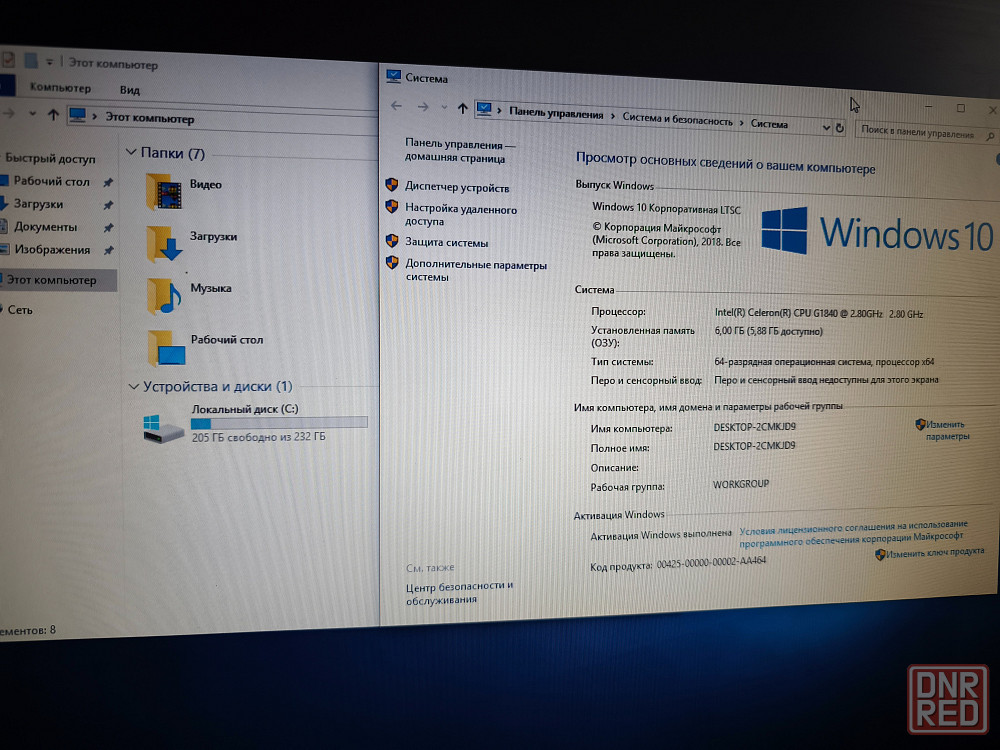The height and width of the screenshot is (750, 1000).
Task: Open Локальный диск (C:) drive icon
Action: [x=162, y=429]
